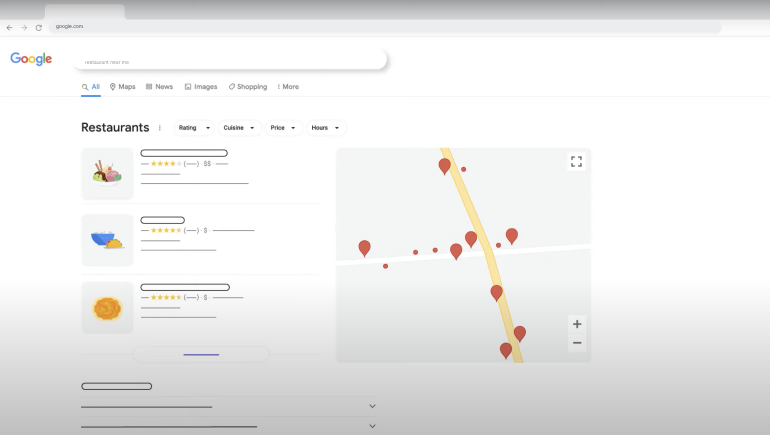770x435 pixels.
Task: Open the Shopping tab
Action: point(247,87)
